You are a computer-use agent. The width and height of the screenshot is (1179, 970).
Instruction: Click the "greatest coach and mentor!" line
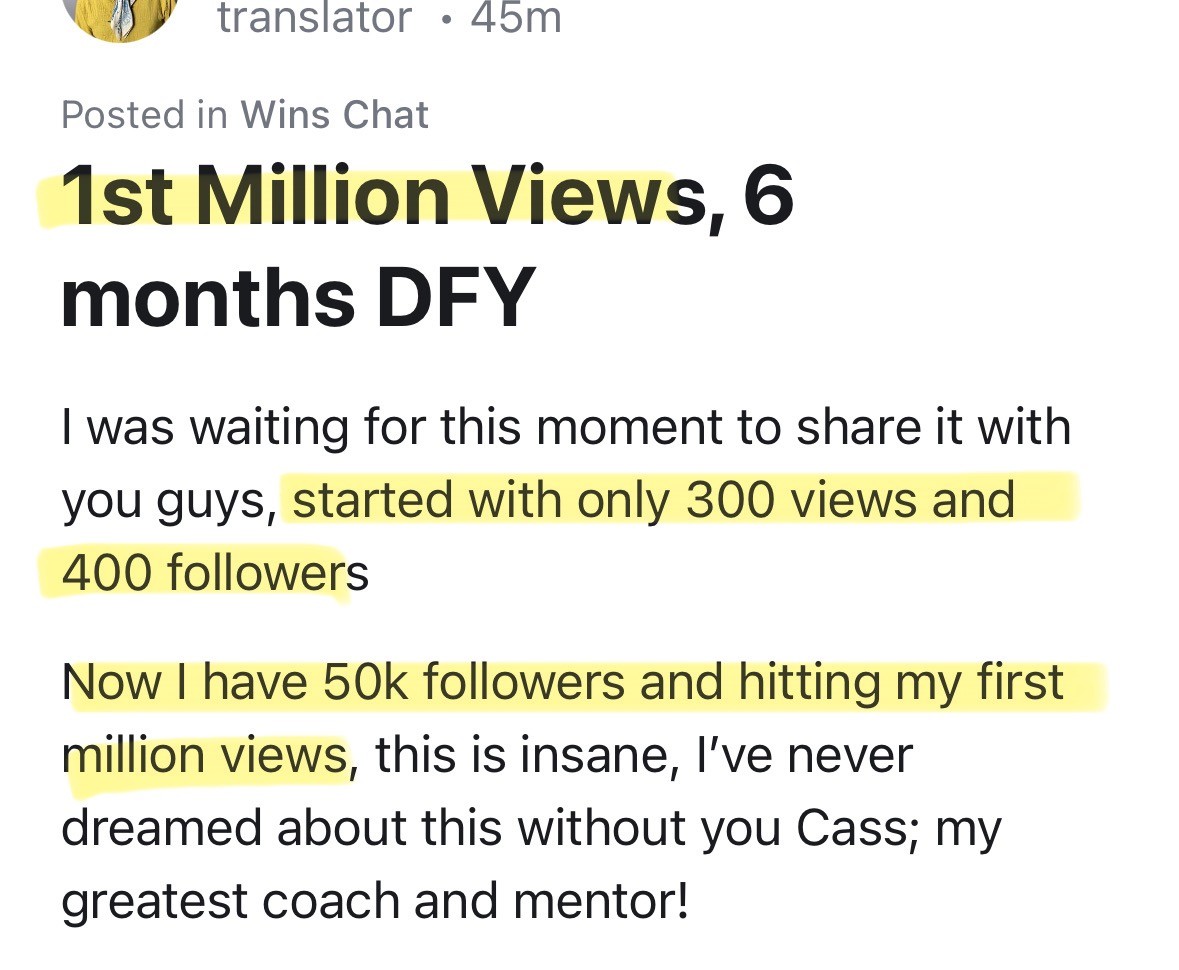click(x=374, y=901)
